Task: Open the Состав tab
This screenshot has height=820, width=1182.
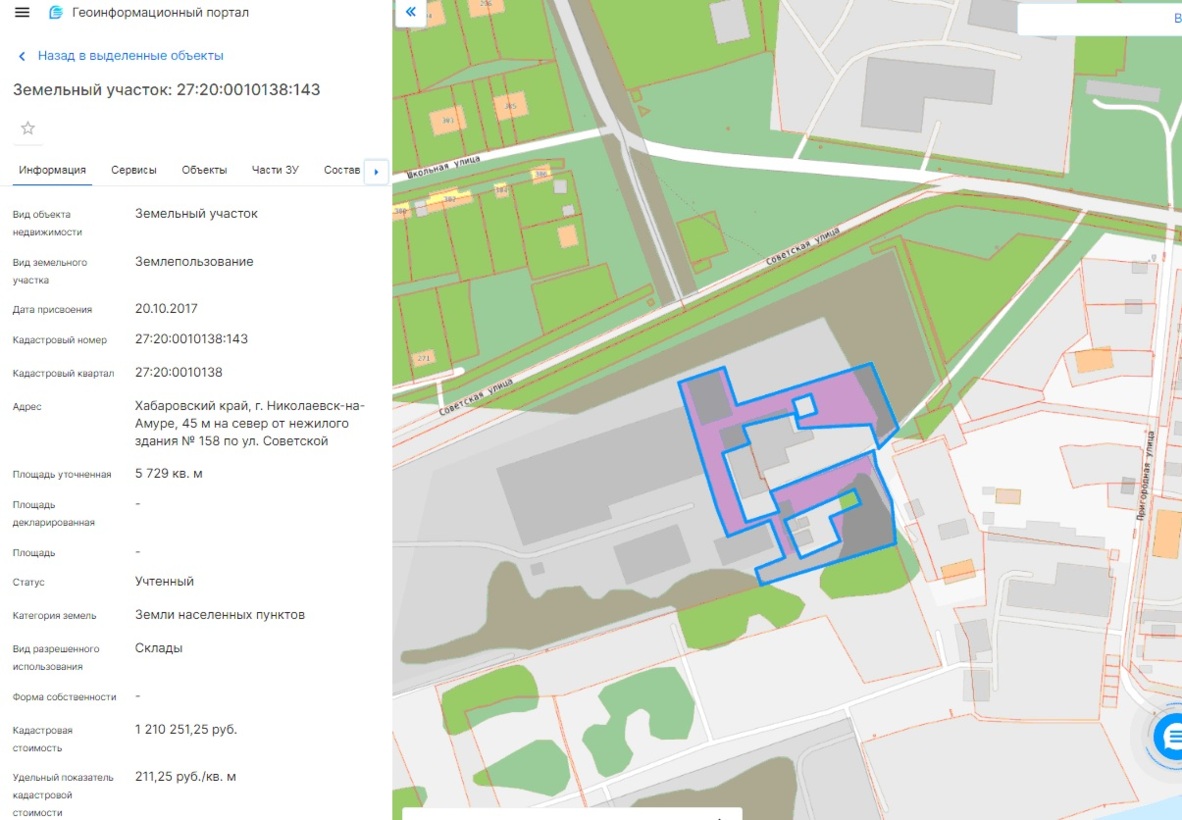Action: tap(341, 170)
